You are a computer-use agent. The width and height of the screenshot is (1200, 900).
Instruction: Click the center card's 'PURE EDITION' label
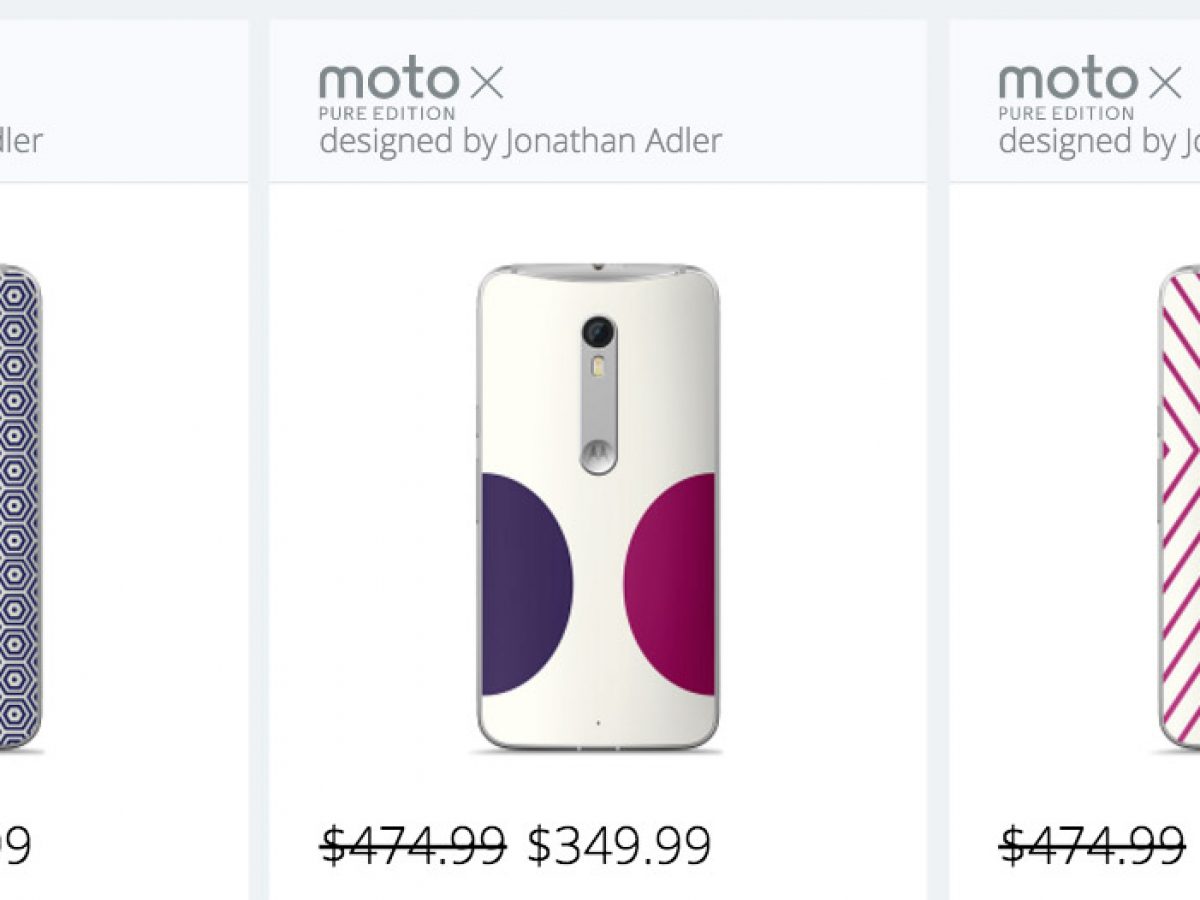(x=388, y=113)
